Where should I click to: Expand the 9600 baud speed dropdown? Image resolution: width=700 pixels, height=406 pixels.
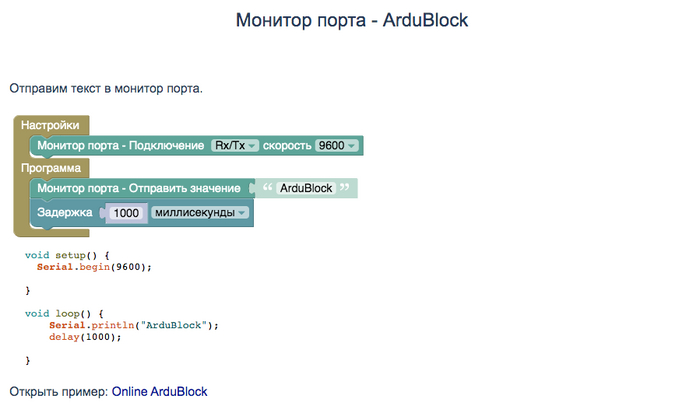click(x=335, y=146)
